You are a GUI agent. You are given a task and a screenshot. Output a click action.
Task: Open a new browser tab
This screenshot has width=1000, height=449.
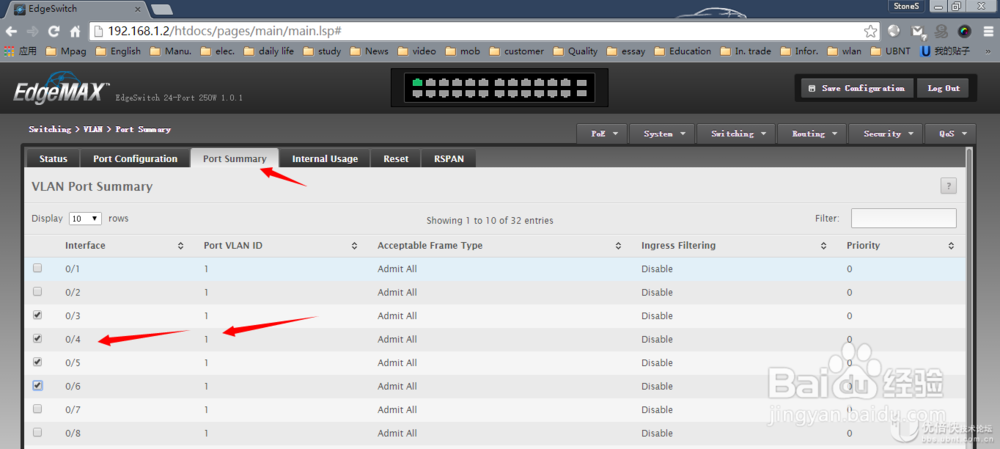pyautogui.click(x=162, y=9)
